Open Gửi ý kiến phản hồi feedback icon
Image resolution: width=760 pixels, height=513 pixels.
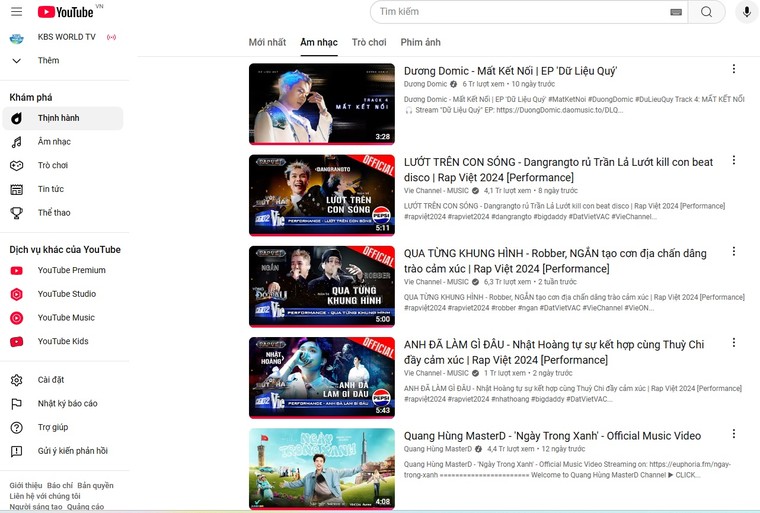click(16, 451)
